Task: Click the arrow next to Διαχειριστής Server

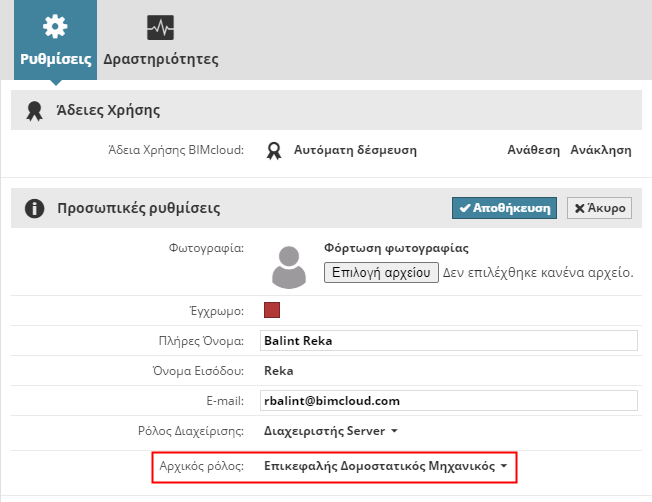Action: click(395, 432)
